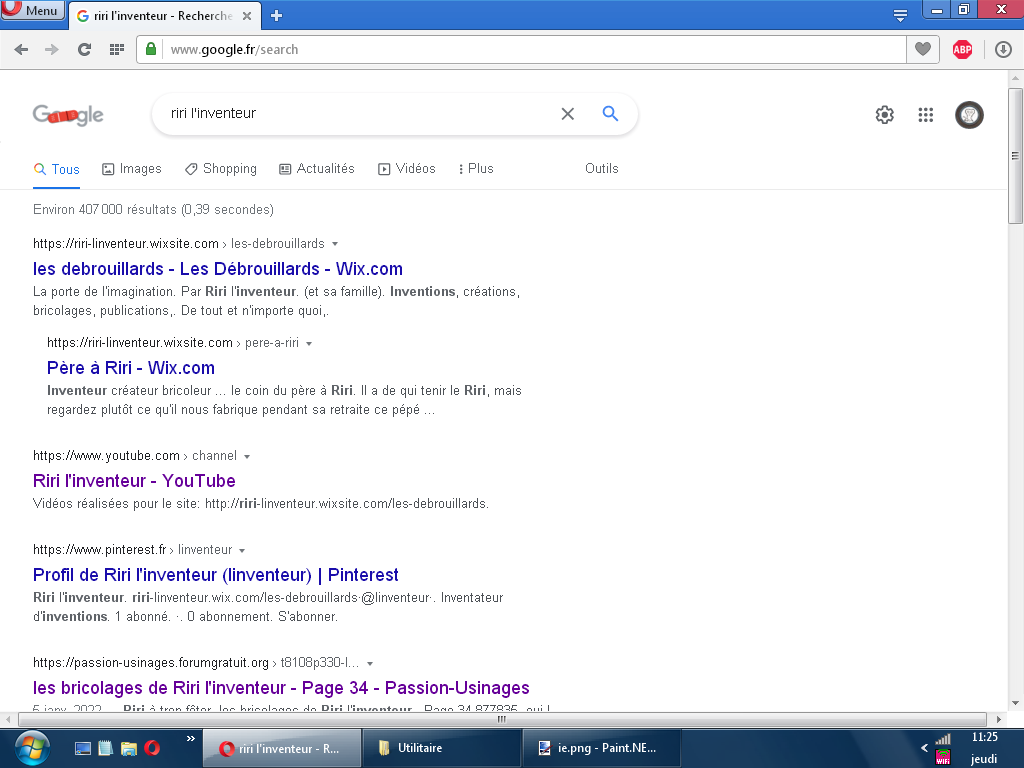1024x768 pixels.
Task: Launch Opera from quick launch icon
Action: click(152, 748)
